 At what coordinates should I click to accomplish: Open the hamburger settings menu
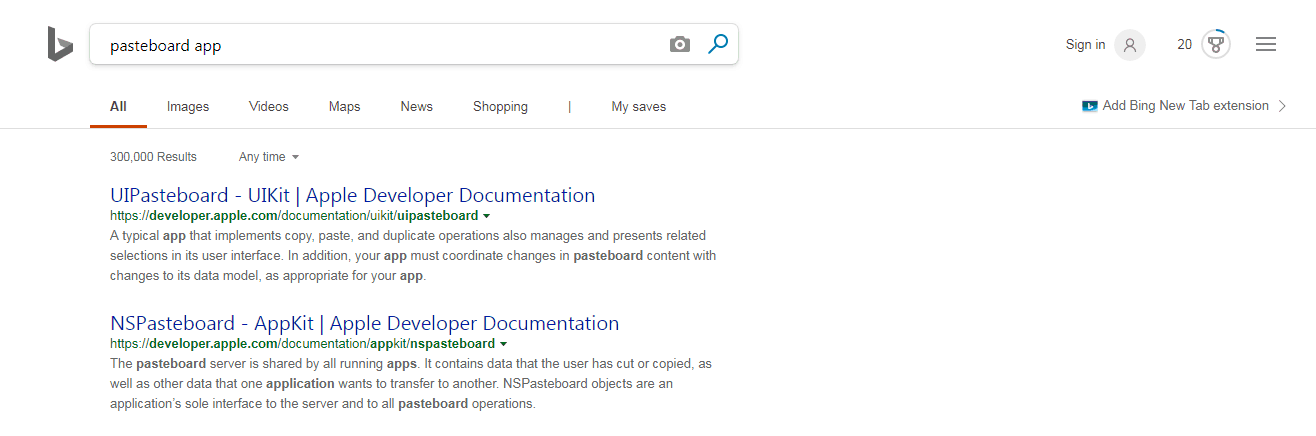[x=1266, y=44]
